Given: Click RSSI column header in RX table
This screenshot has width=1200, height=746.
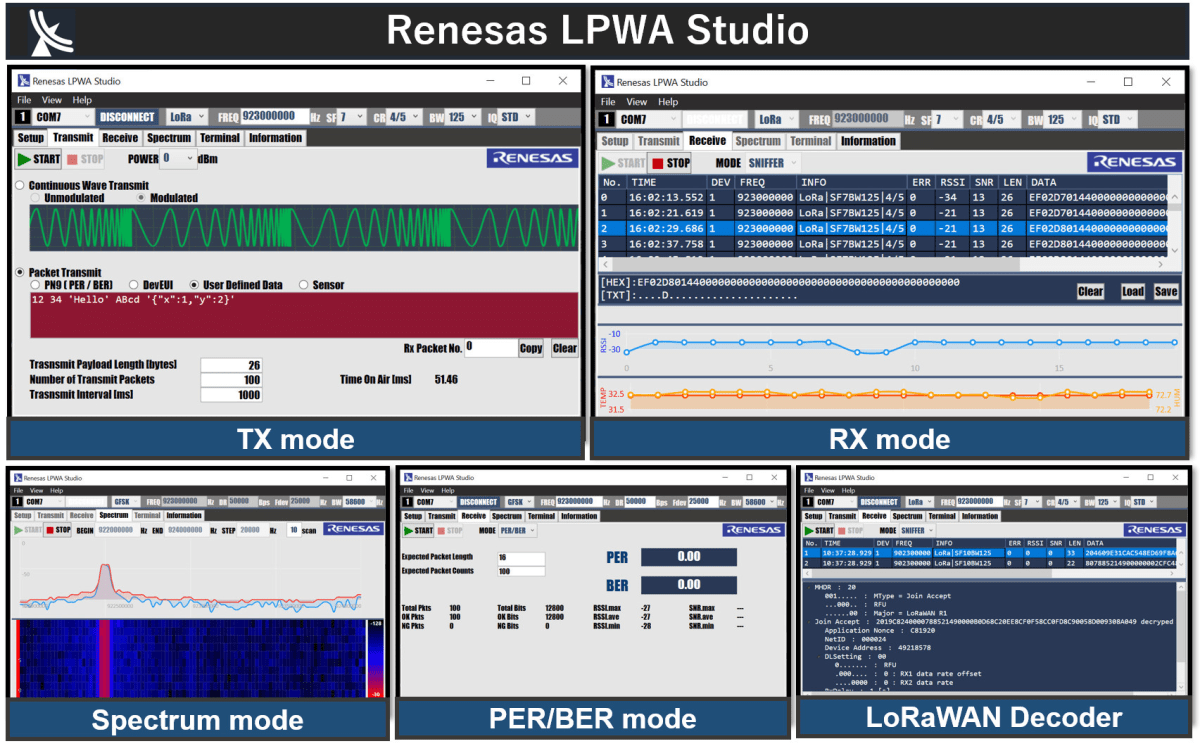Looking at the screenshot, I should pyautogui.click(x=950, y=182).
